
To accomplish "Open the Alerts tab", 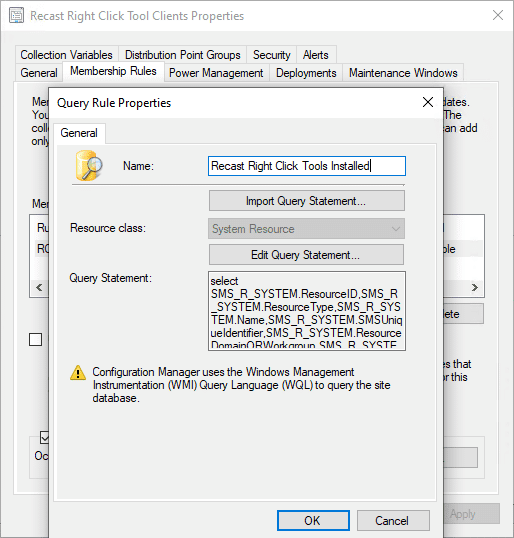I will pos(316,55).
